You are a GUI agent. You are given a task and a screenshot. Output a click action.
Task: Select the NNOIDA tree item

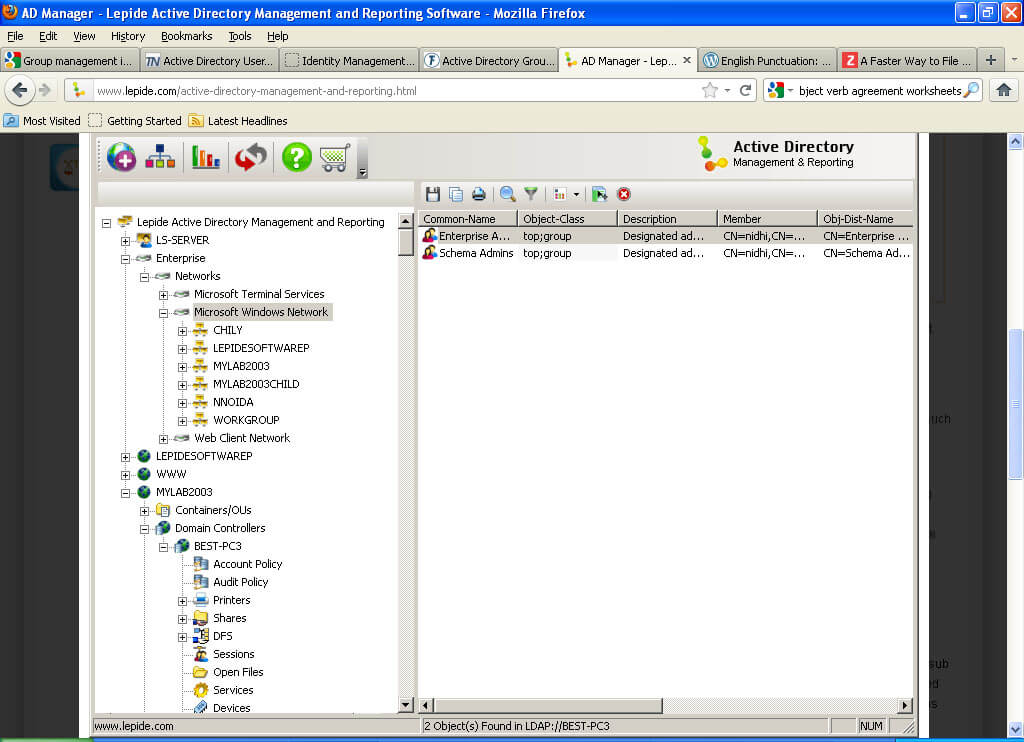[232, 402]
